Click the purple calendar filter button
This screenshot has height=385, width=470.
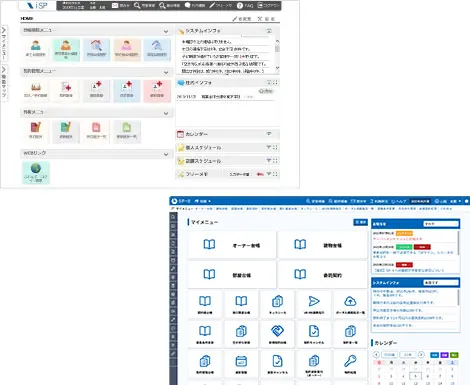444,355
